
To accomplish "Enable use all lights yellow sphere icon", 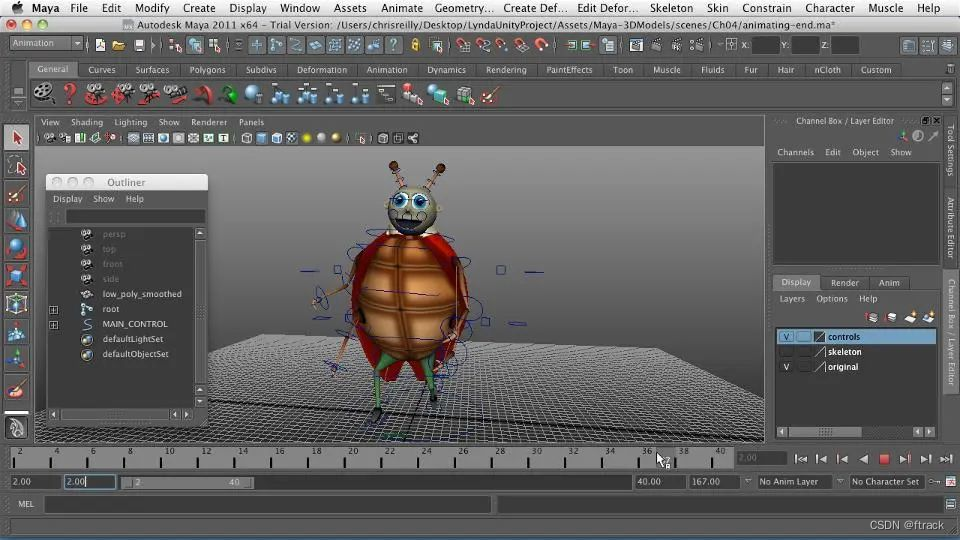I will (x=306, y=138).
